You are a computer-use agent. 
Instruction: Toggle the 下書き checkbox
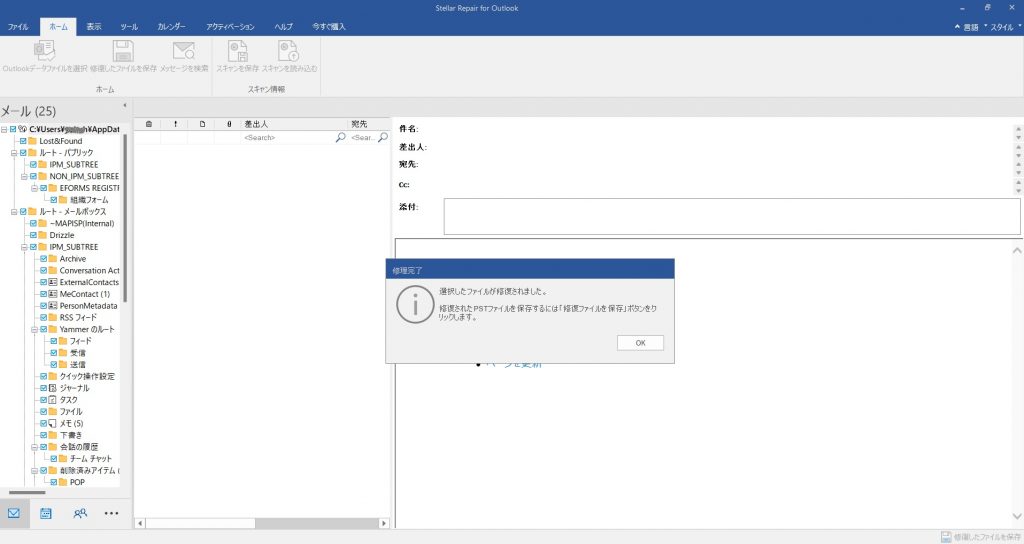44,435
